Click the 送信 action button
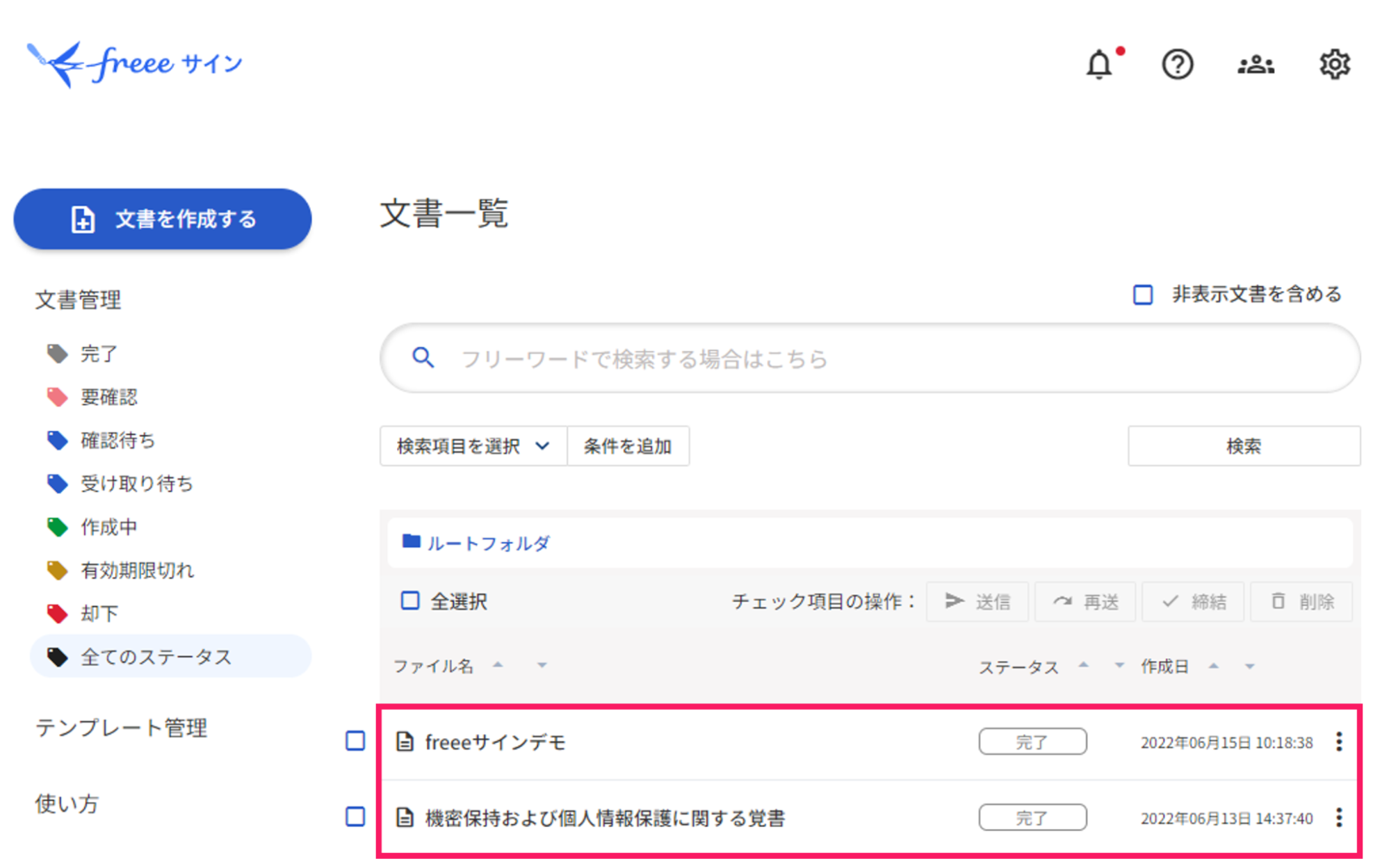 pyautogui.click(x=977, y=601)
